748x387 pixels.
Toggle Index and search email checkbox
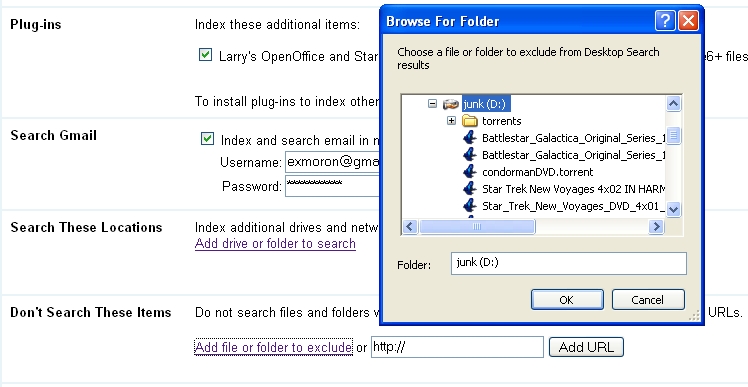207,139
